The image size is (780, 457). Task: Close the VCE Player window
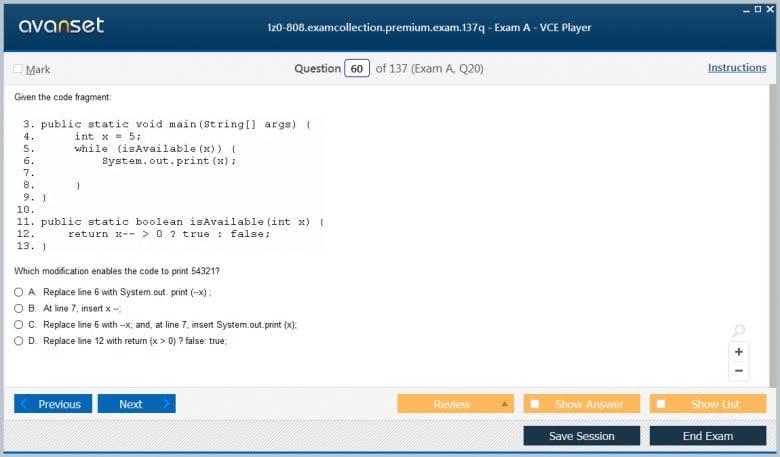[x=770, y=9]
